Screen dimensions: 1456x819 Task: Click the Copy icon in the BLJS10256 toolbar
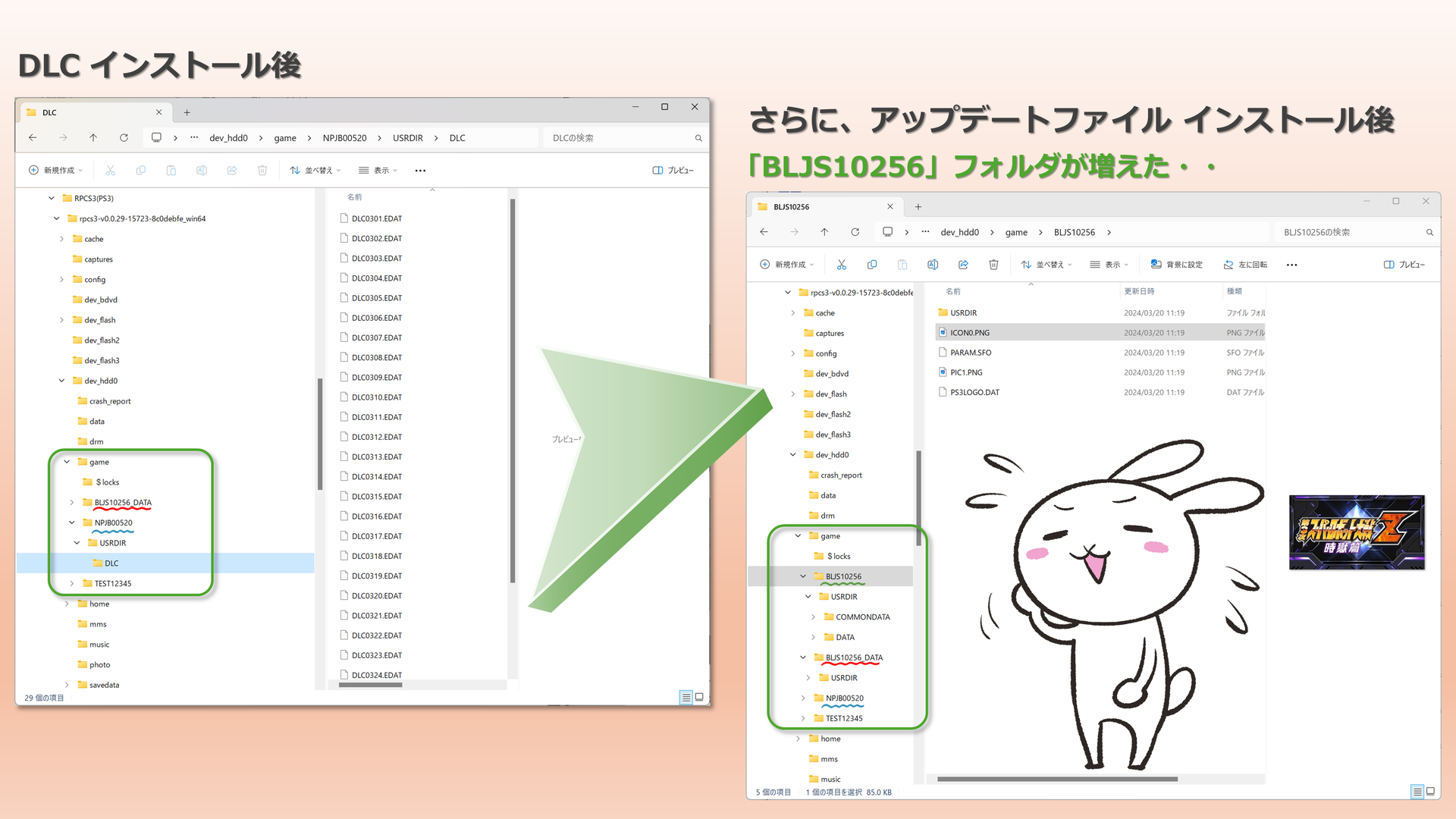click(871, 264)
